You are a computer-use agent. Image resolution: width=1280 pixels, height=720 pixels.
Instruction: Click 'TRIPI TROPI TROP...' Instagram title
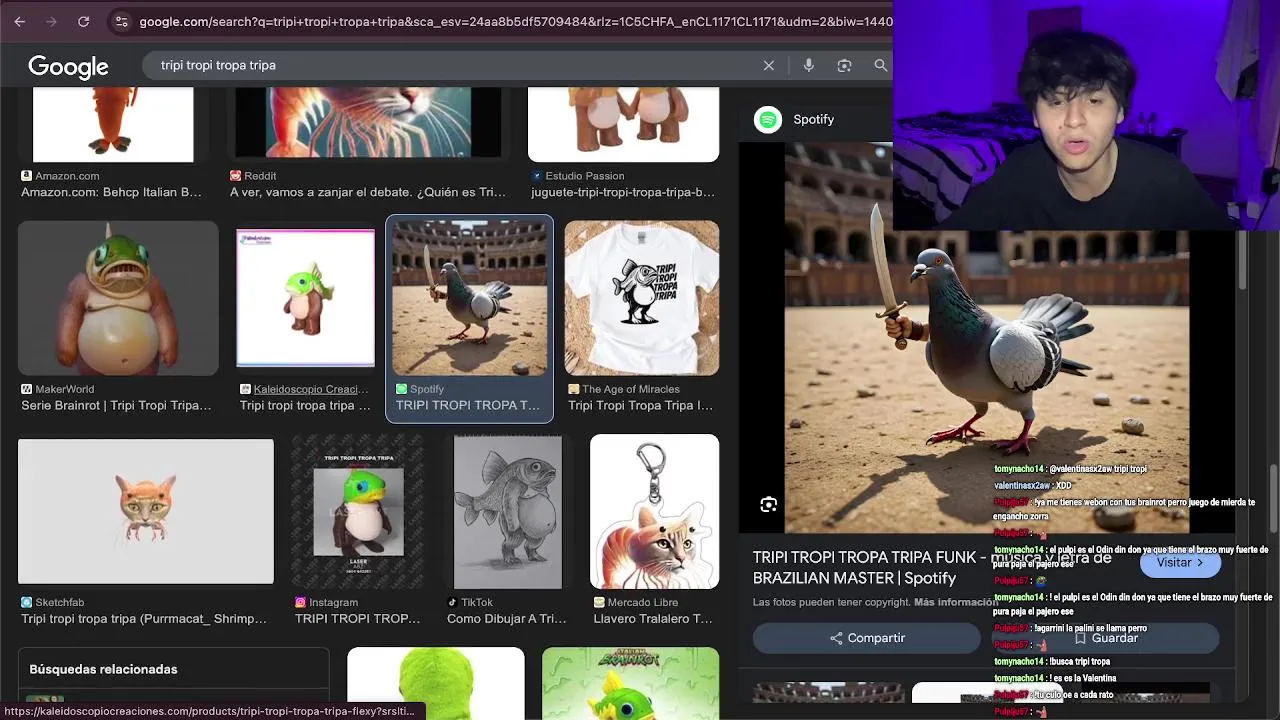[357, 618]
